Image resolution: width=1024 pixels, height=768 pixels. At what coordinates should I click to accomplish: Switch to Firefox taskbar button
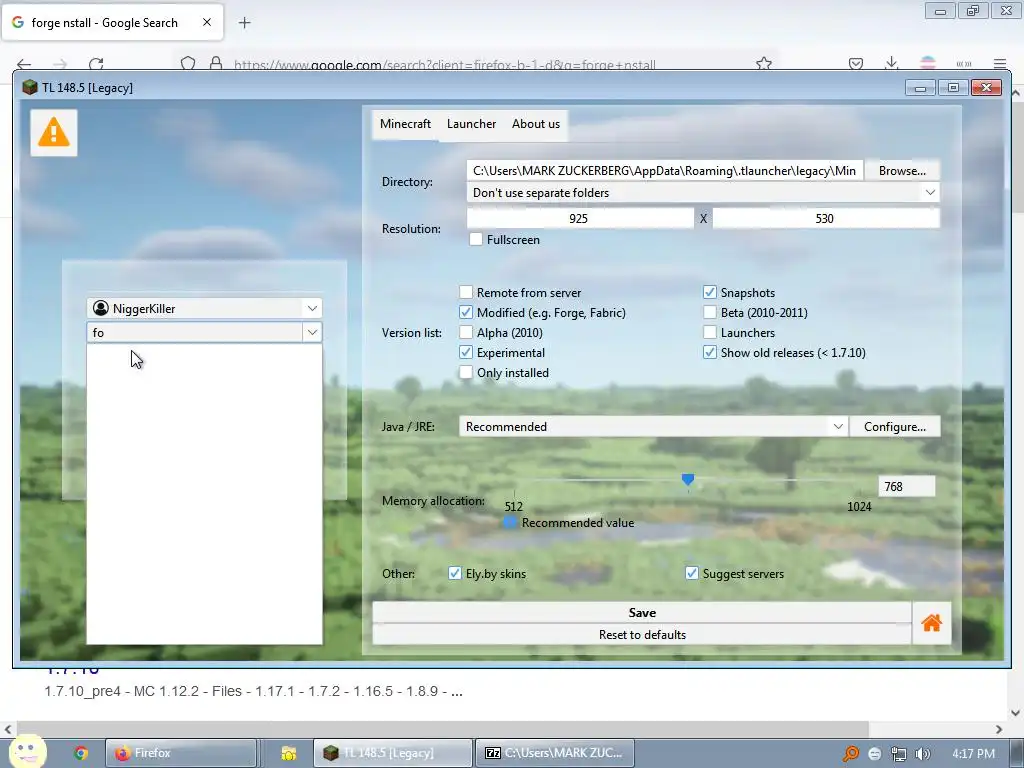tap(180, 753)
